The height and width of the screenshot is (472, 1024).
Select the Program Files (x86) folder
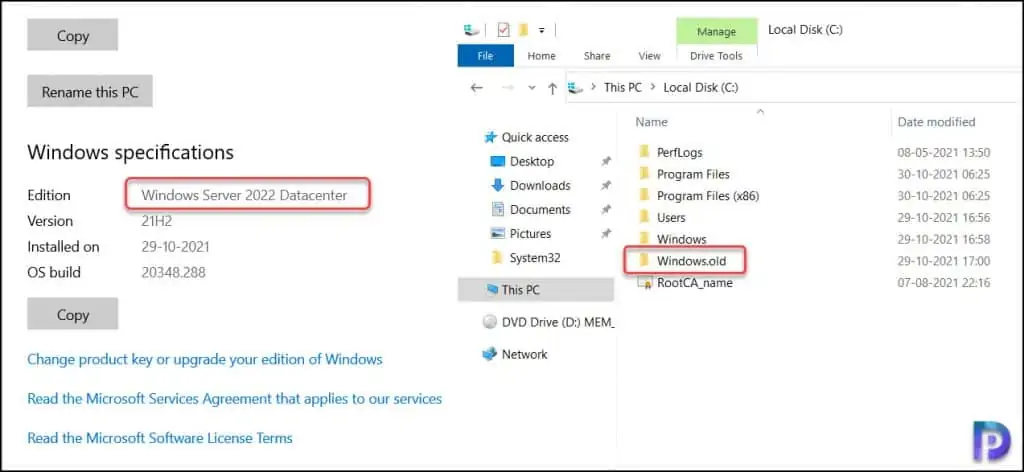click(708, 196)
